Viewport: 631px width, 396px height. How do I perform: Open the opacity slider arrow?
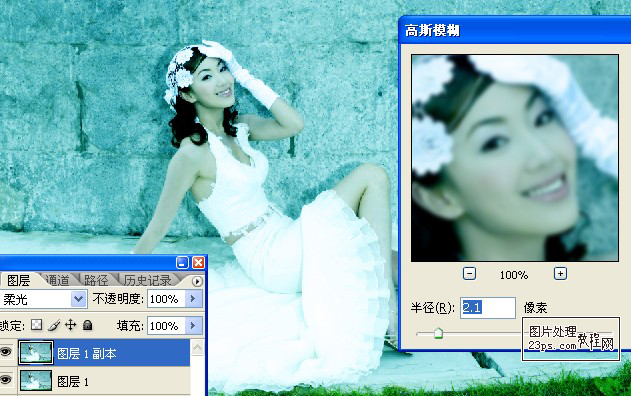[x=194, y=299]
